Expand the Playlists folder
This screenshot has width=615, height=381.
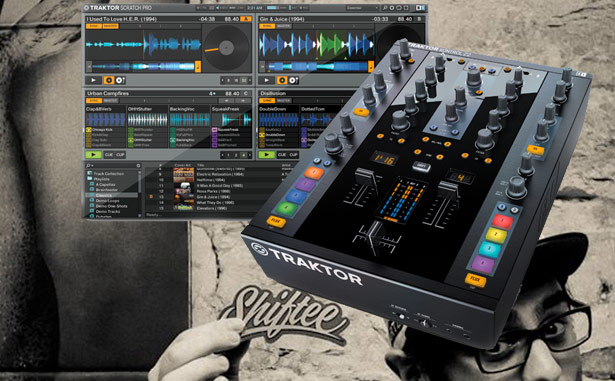point(99,179)
